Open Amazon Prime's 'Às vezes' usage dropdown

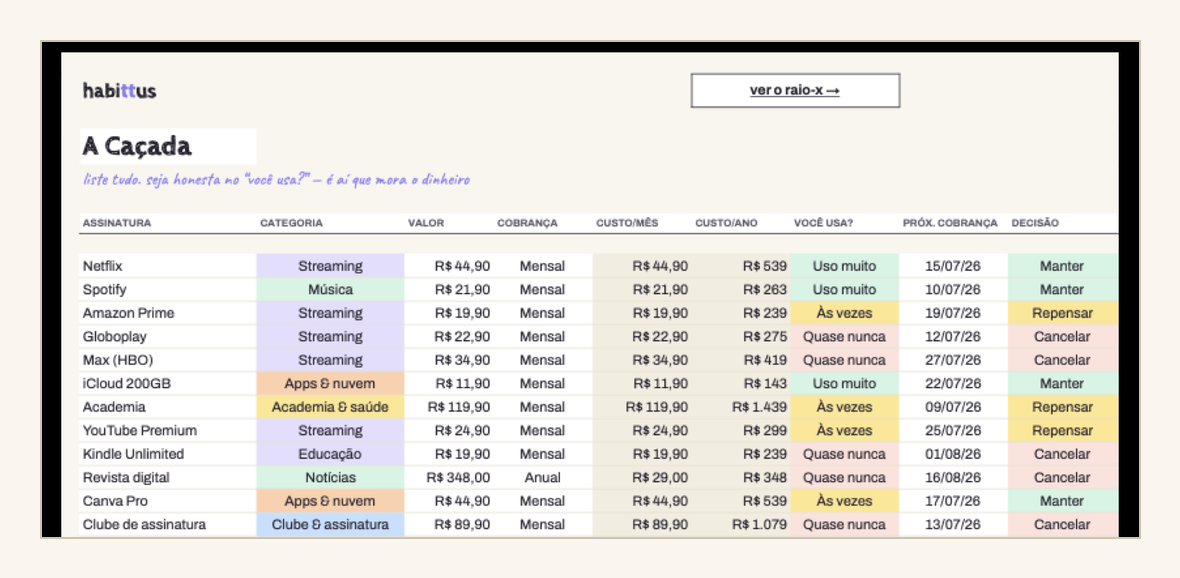pyautogui.click(x=844, y=312)
